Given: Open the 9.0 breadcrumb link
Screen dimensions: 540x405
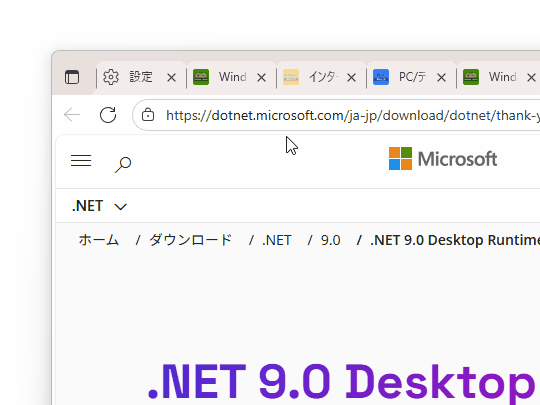Looking at the screenshot, I should tap(330, 240).
